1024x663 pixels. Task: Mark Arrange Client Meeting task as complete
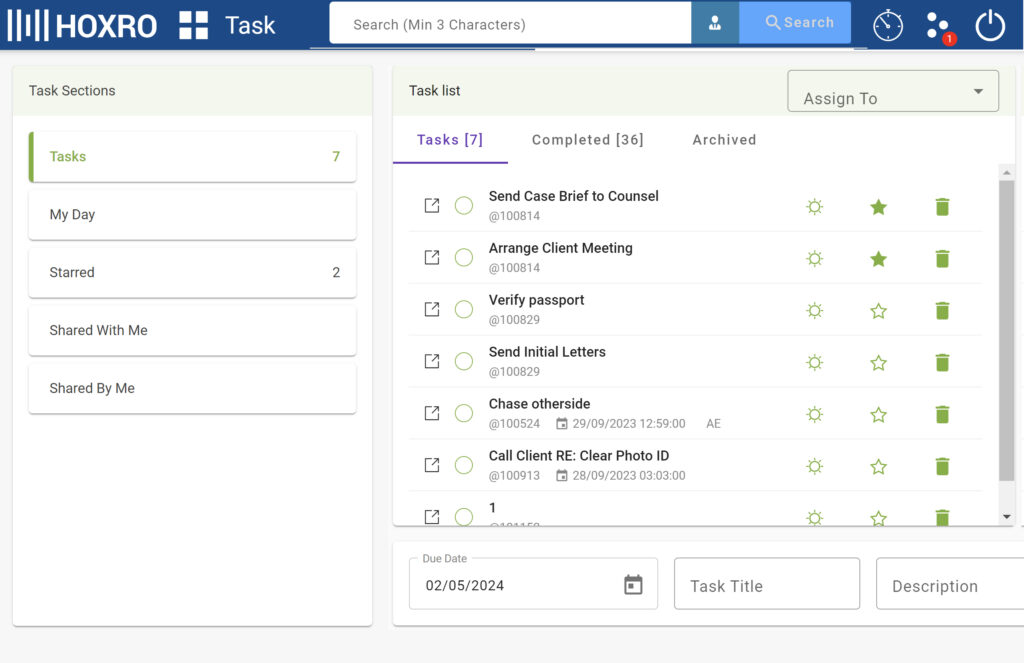(464, 258)
